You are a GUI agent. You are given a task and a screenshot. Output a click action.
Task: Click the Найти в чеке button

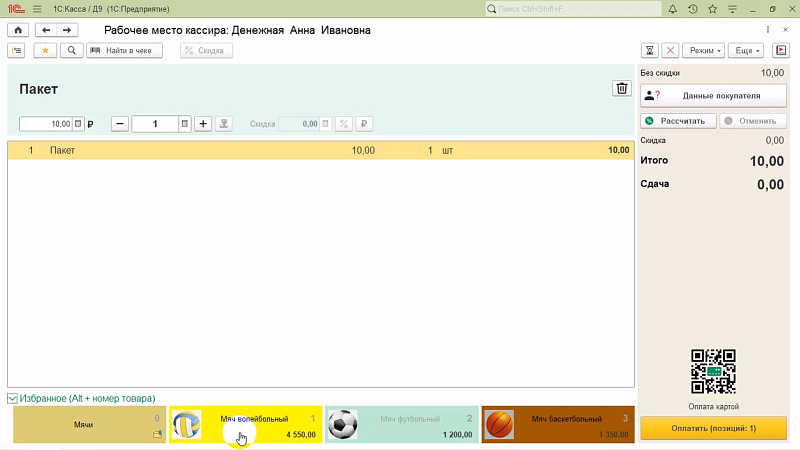124,50
